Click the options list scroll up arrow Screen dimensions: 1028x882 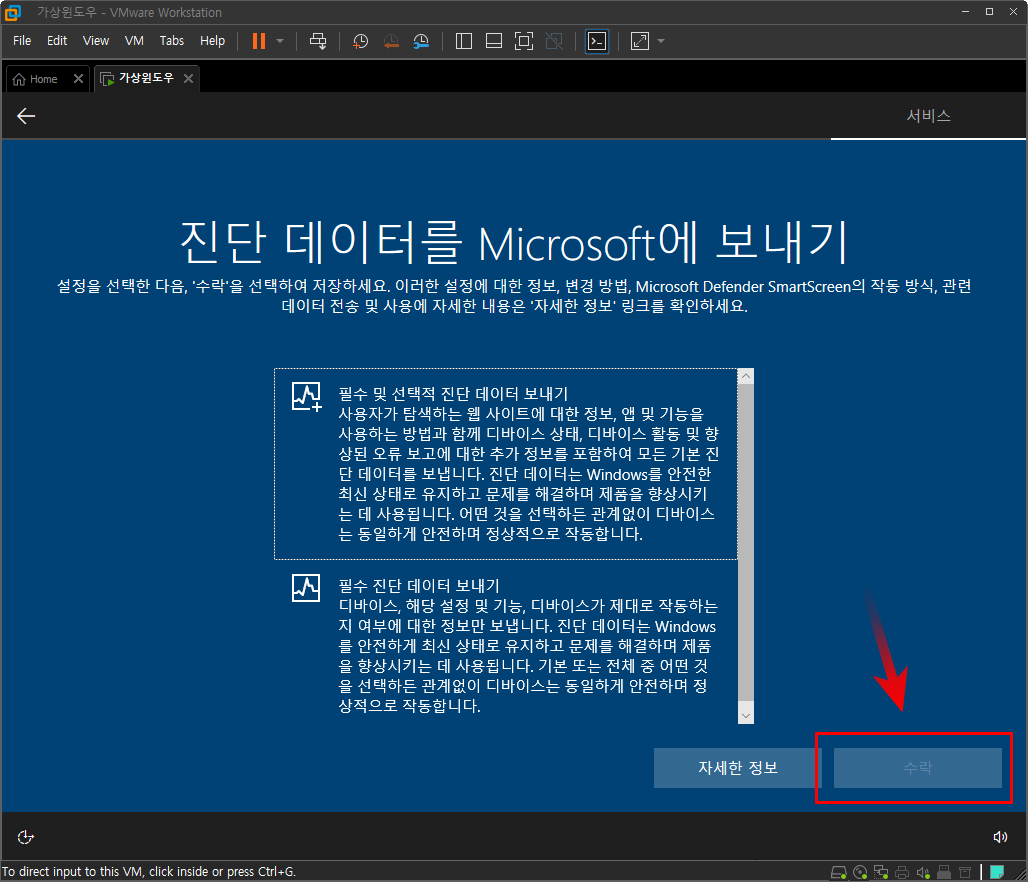coord(745,376)
